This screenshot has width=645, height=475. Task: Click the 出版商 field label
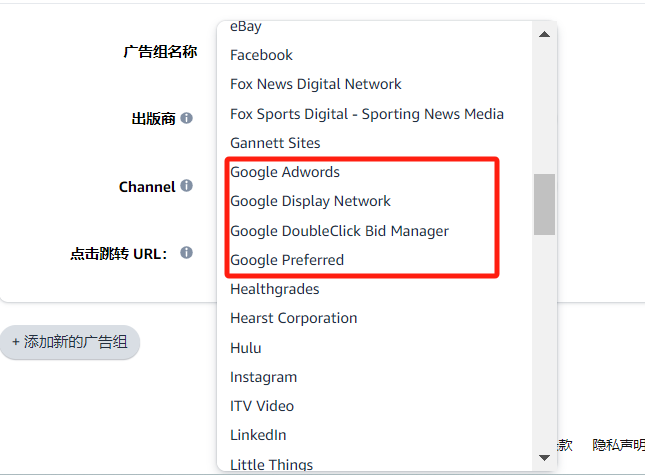153,119
